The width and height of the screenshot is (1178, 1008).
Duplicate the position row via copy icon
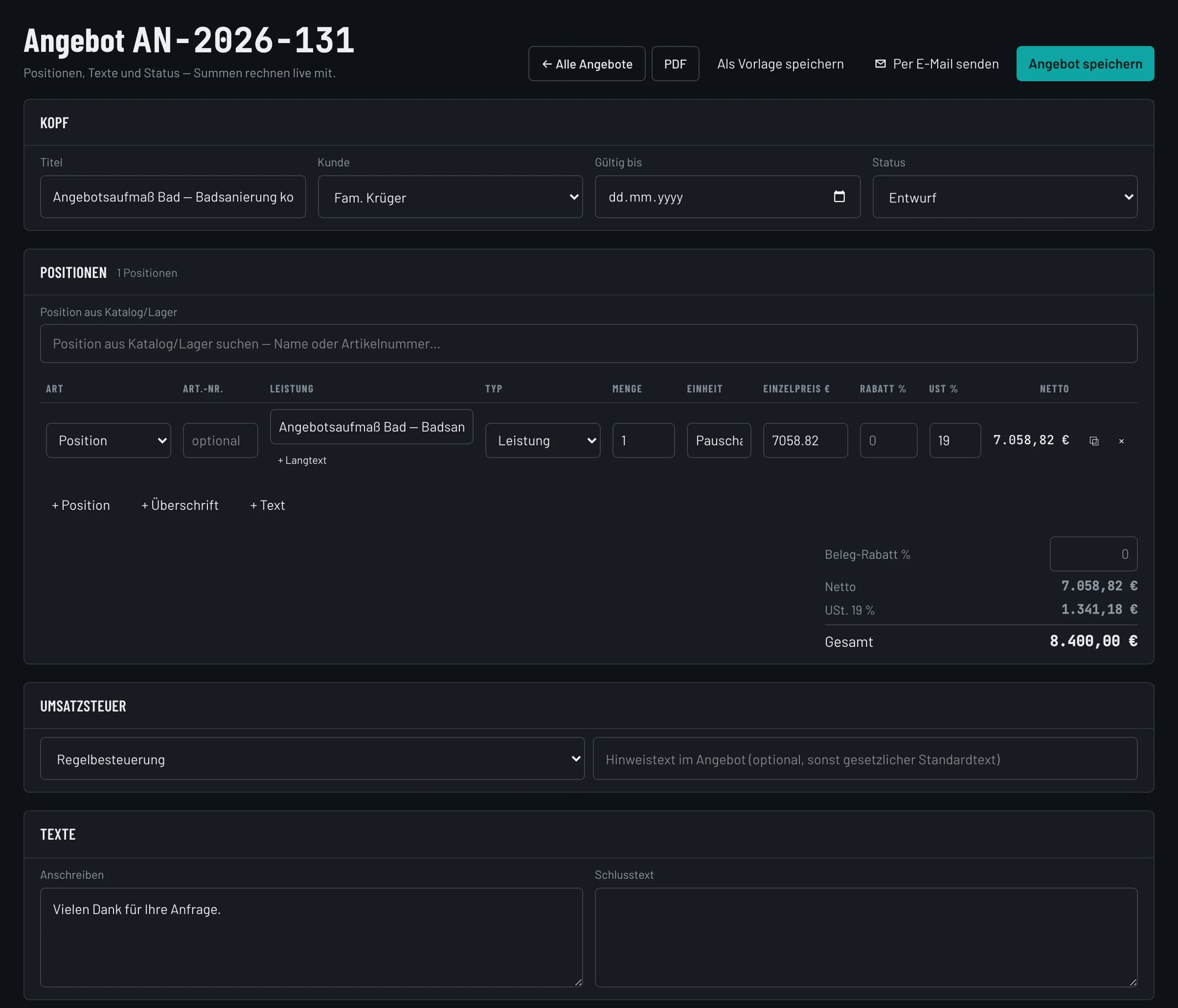pyautogui.click(x=1093, y=440)
